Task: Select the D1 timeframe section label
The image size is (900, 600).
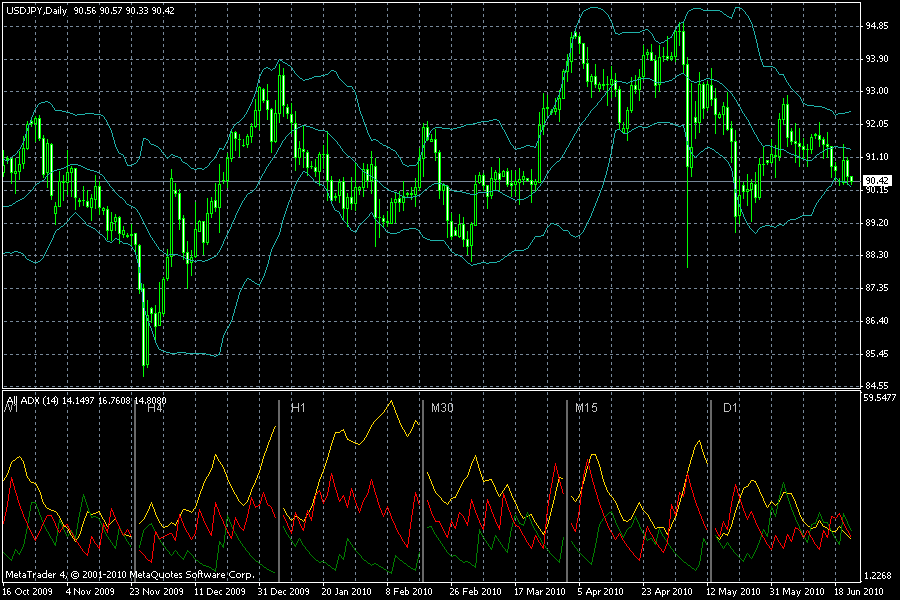Action: coord(730,408)
